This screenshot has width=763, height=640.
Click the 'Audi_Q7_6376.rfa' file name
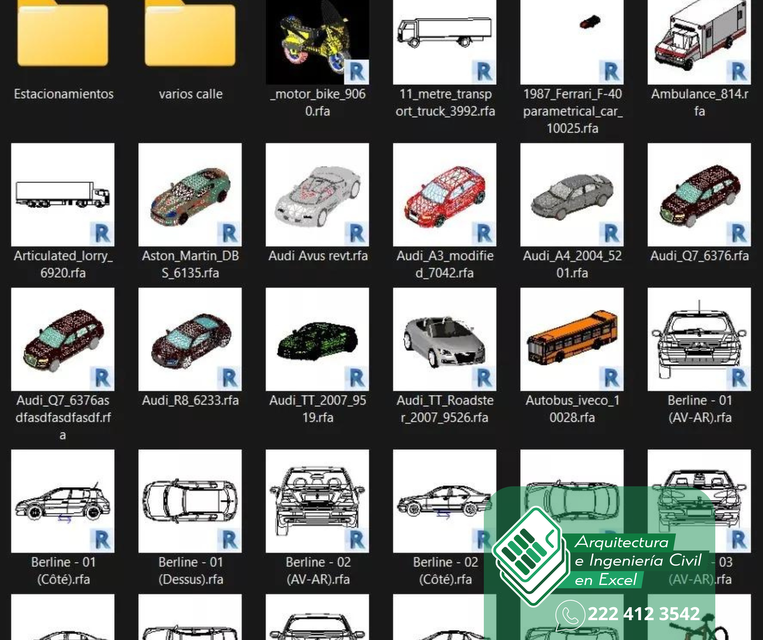click(x=700, y=256)
